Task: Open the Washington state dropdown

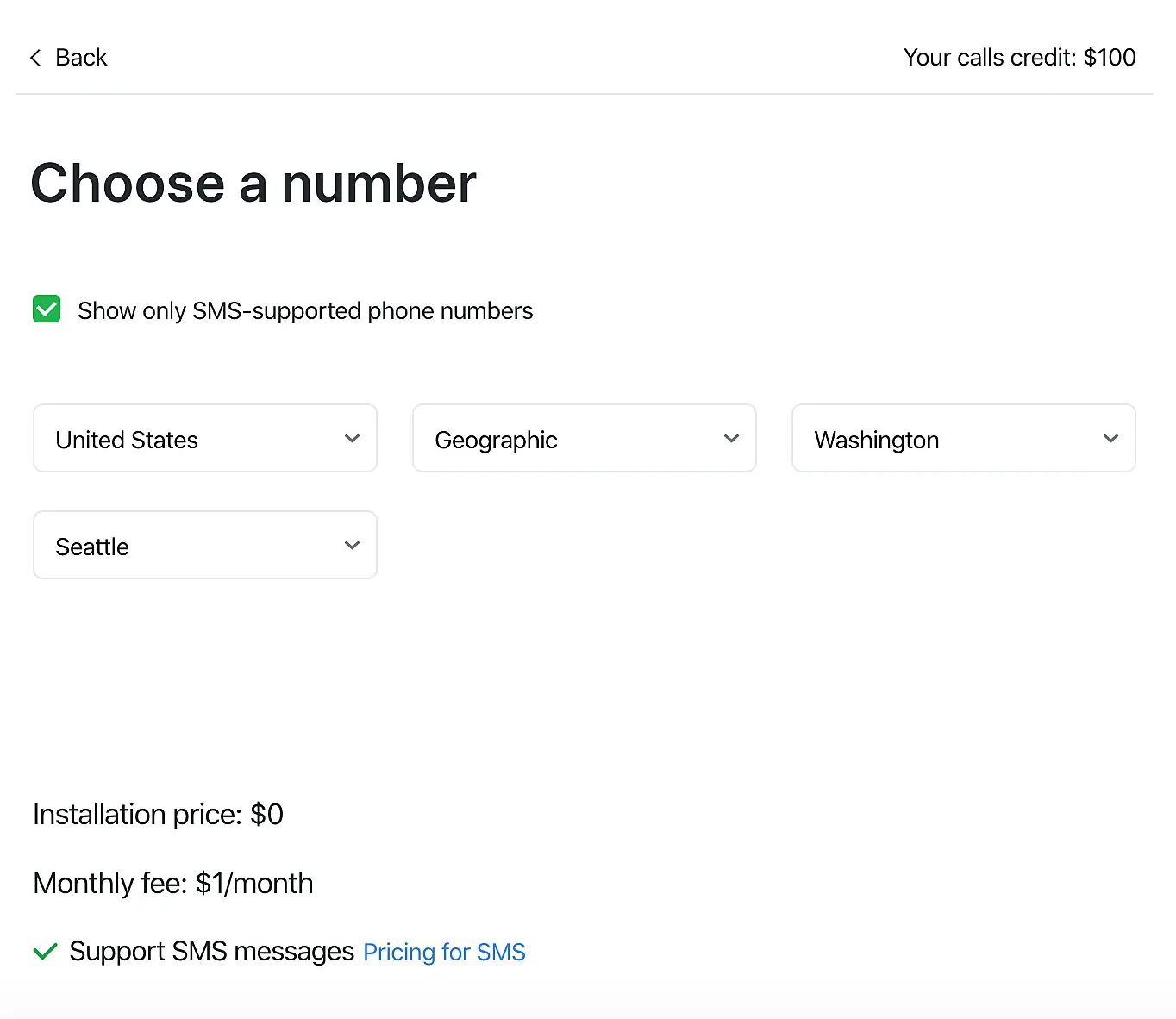Action: [963, 439]
